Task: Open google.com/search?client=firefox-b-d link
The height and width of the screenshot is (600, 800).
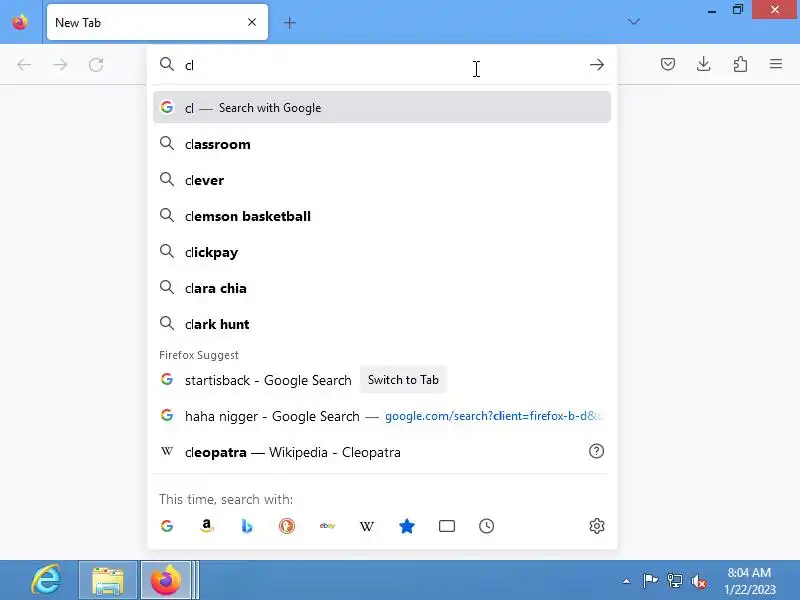Action: pos(493,416)
